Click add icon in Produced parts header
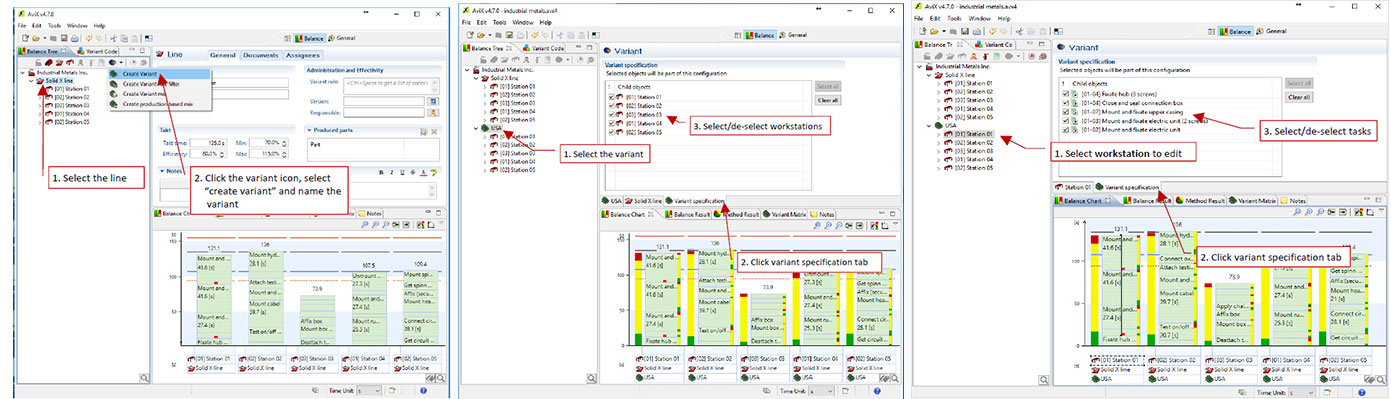The image size is (1391, 399). [424, 131]
